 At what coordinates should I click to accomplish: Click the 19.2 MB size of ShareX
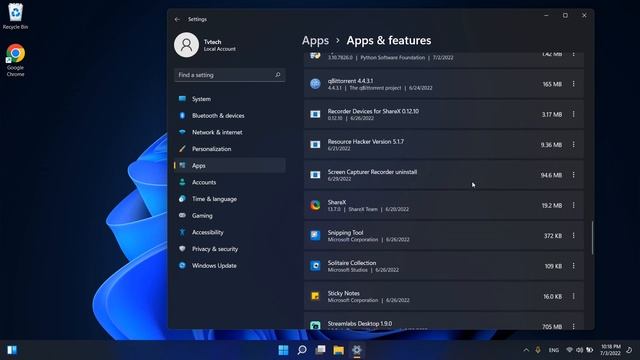(x=552, y=205)
